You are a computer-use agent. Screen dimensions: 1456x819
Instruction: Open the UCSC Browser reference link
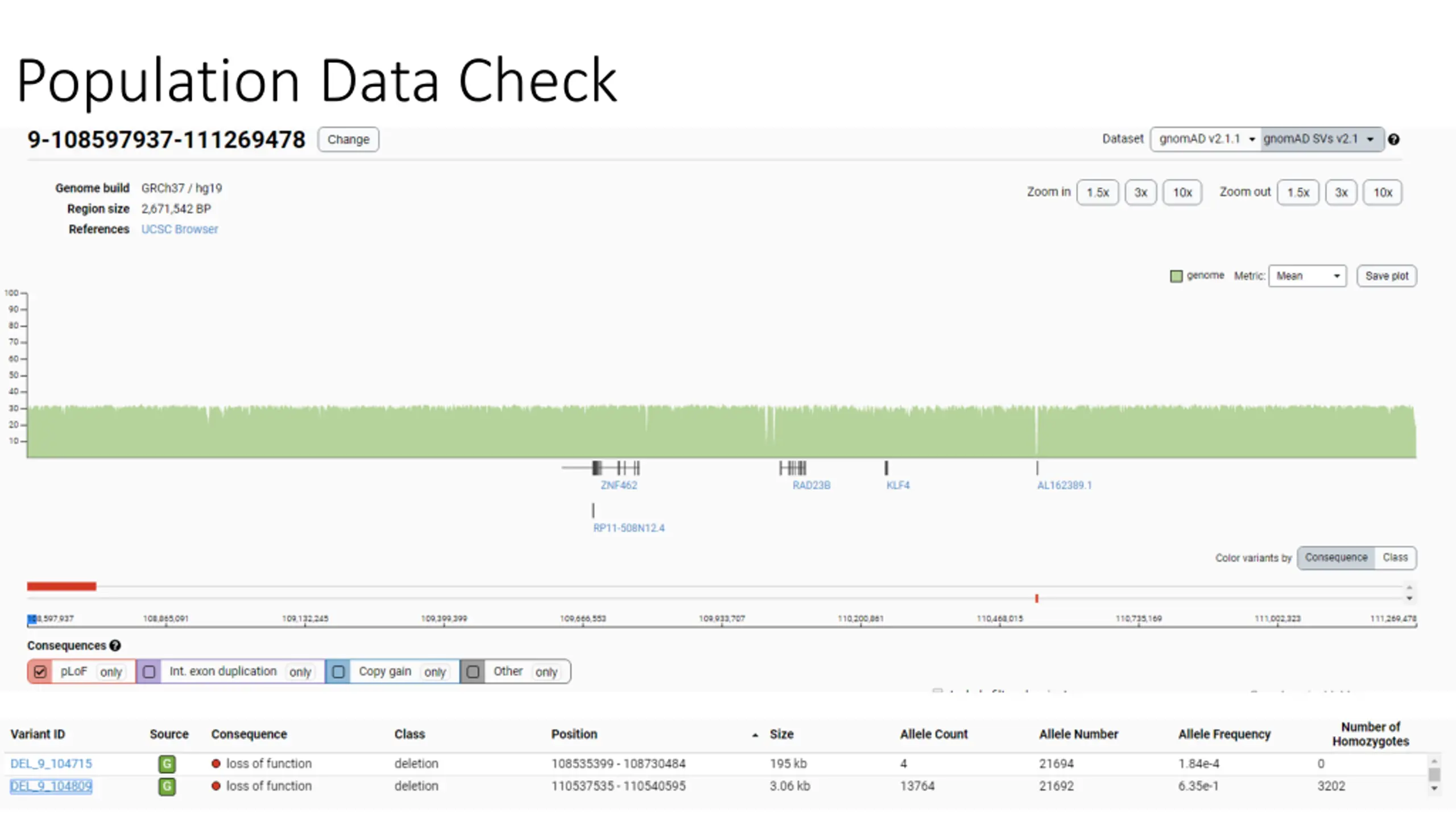coord(180,229)
